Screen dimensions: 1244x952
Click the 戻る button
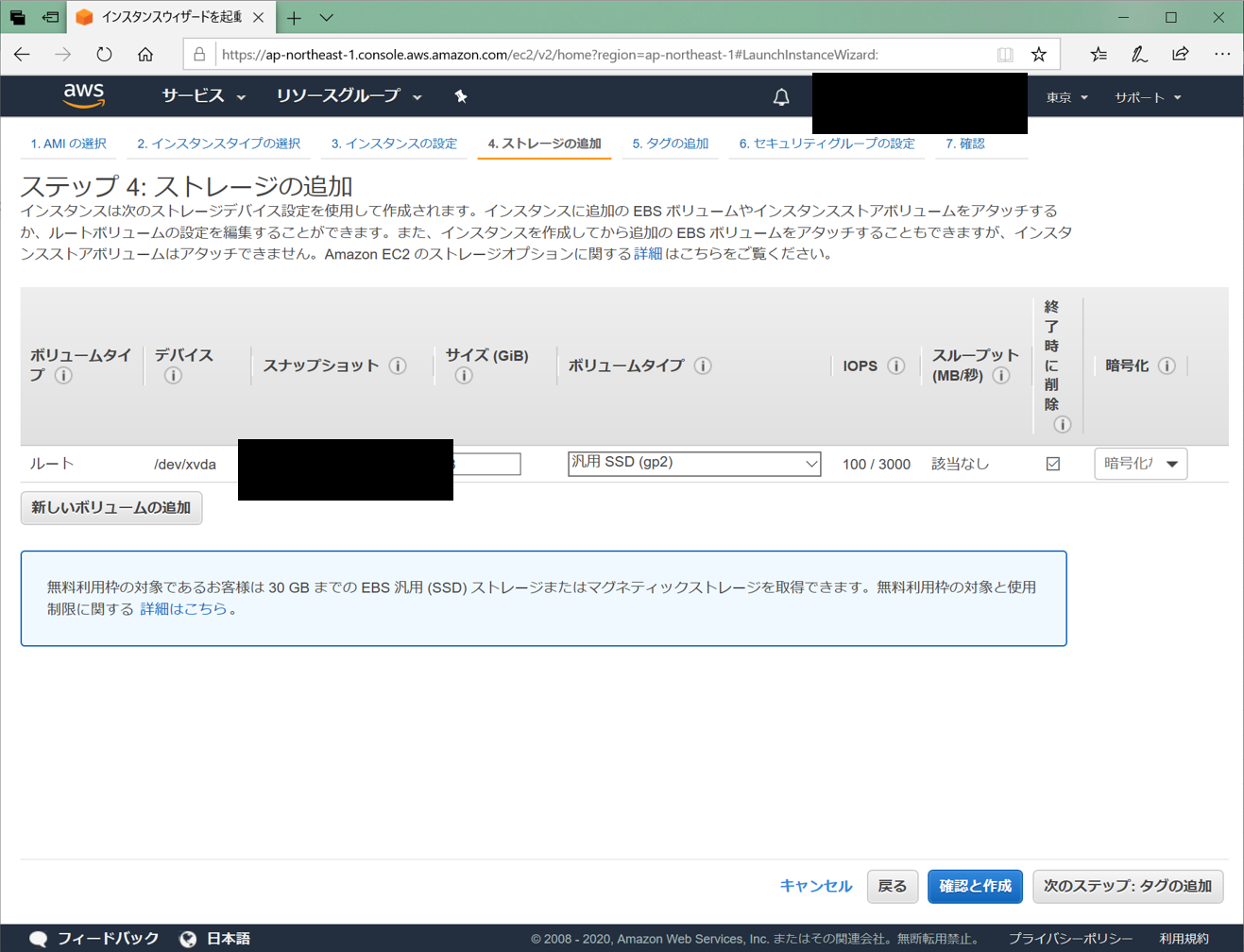[x=893, y=886]
